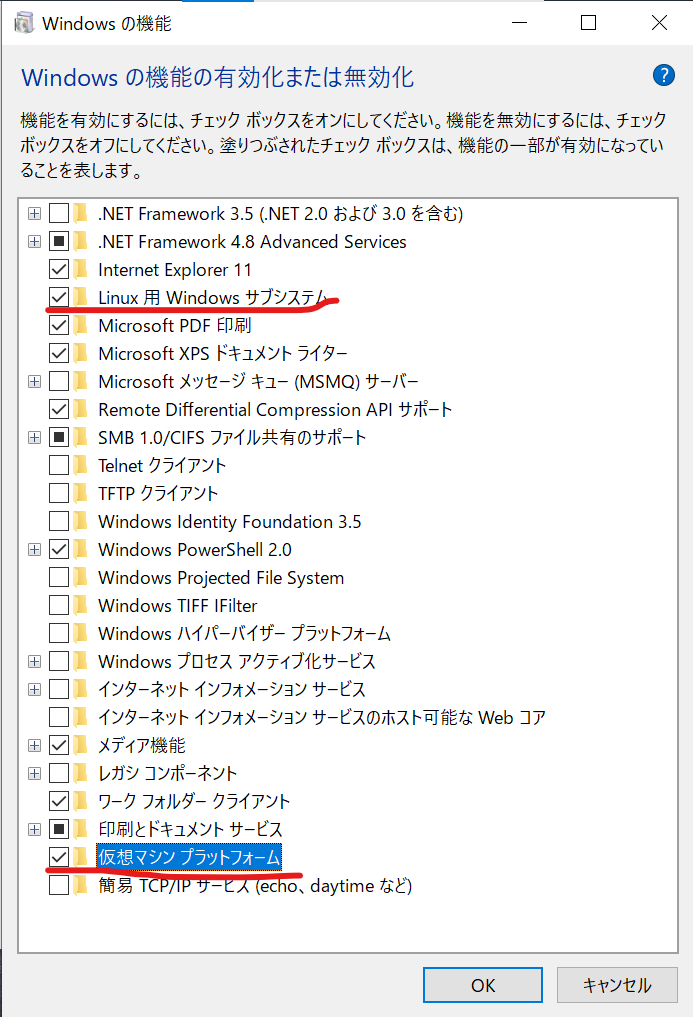The width and height of the screenshot is (693, 1017).
Task: Click folder icon beside Internet Explorer 11
Action: [x=80, y=269]
